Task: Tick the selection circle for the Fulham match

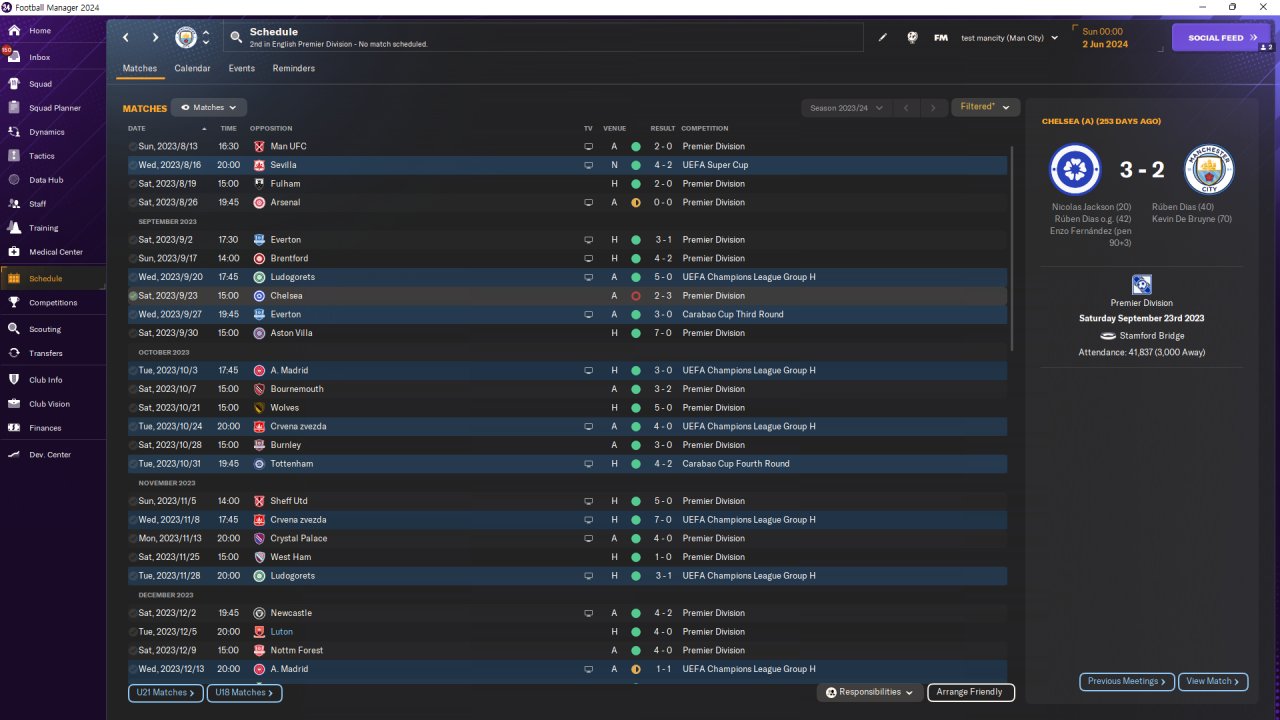Action: (x=133, y=184)
